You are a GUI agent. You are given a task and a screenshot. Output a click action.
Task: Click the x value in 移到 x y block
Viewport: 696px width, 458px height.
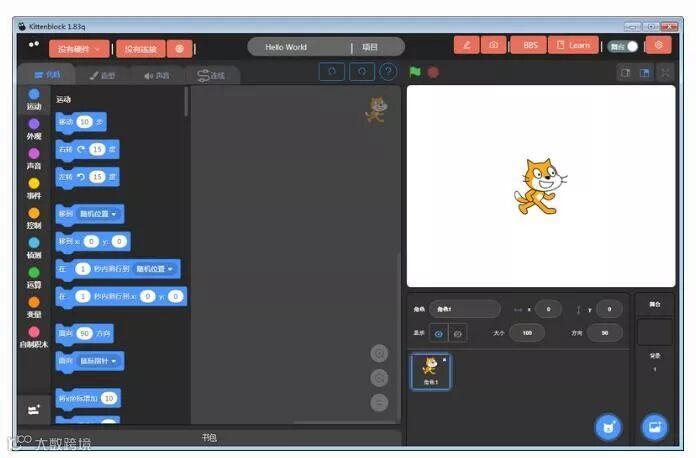point(91,241)
